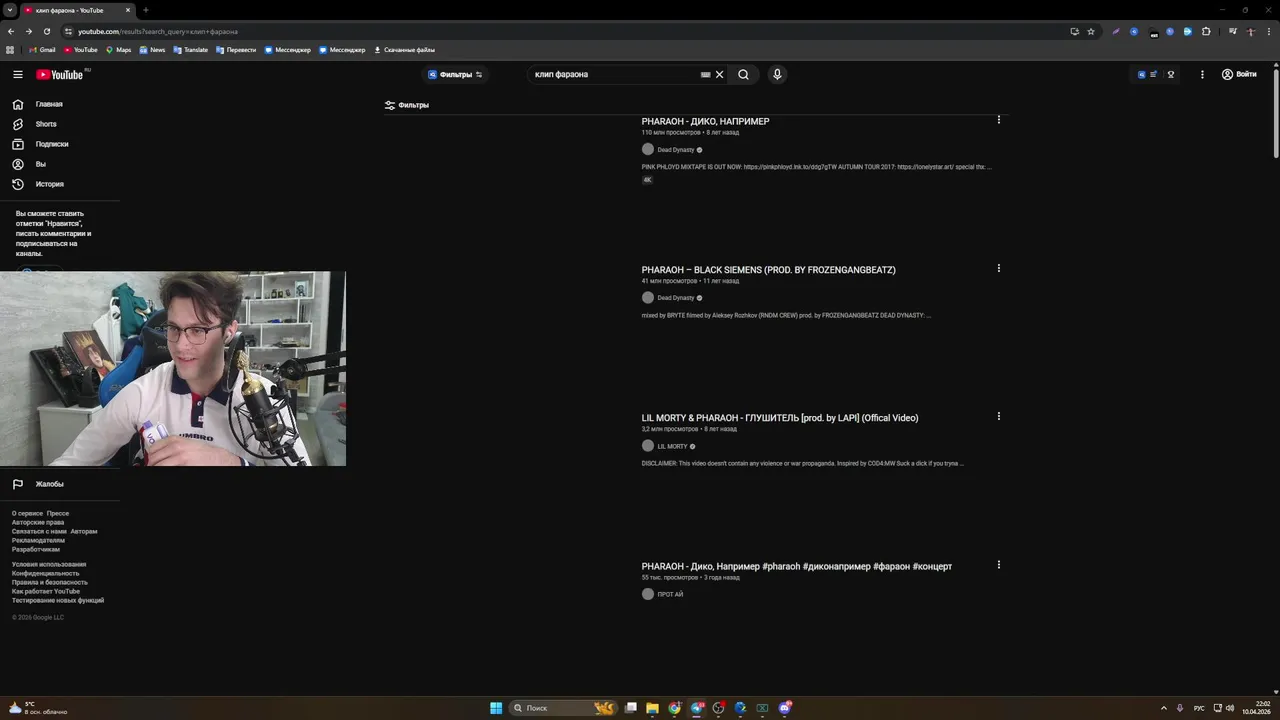
Task: Click LIL MORTY channel avatar
Action: (647, 446)
